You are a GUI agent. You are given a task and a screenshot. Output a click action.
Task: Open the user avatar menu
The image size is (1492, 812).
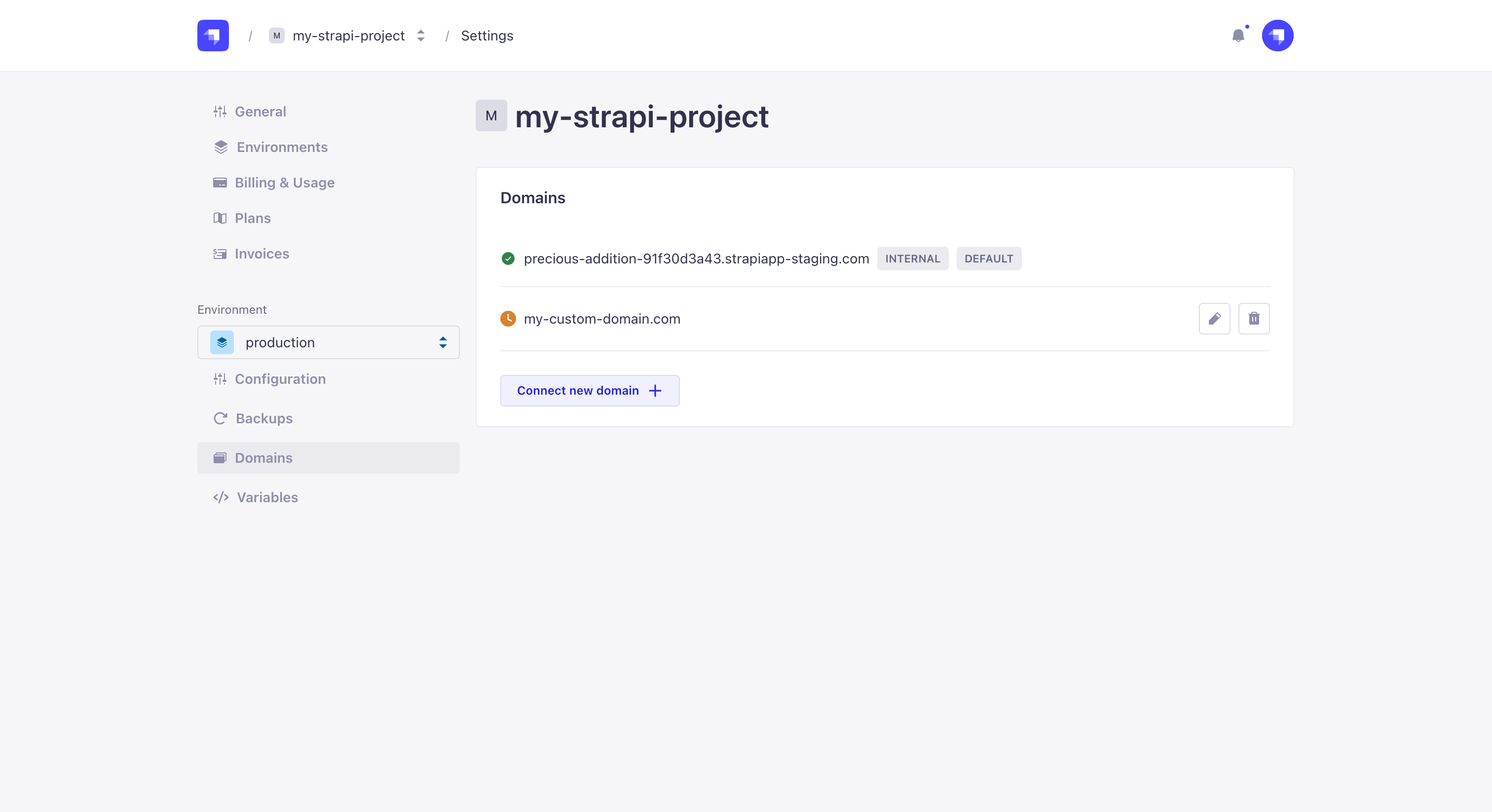click(1278, 36)
